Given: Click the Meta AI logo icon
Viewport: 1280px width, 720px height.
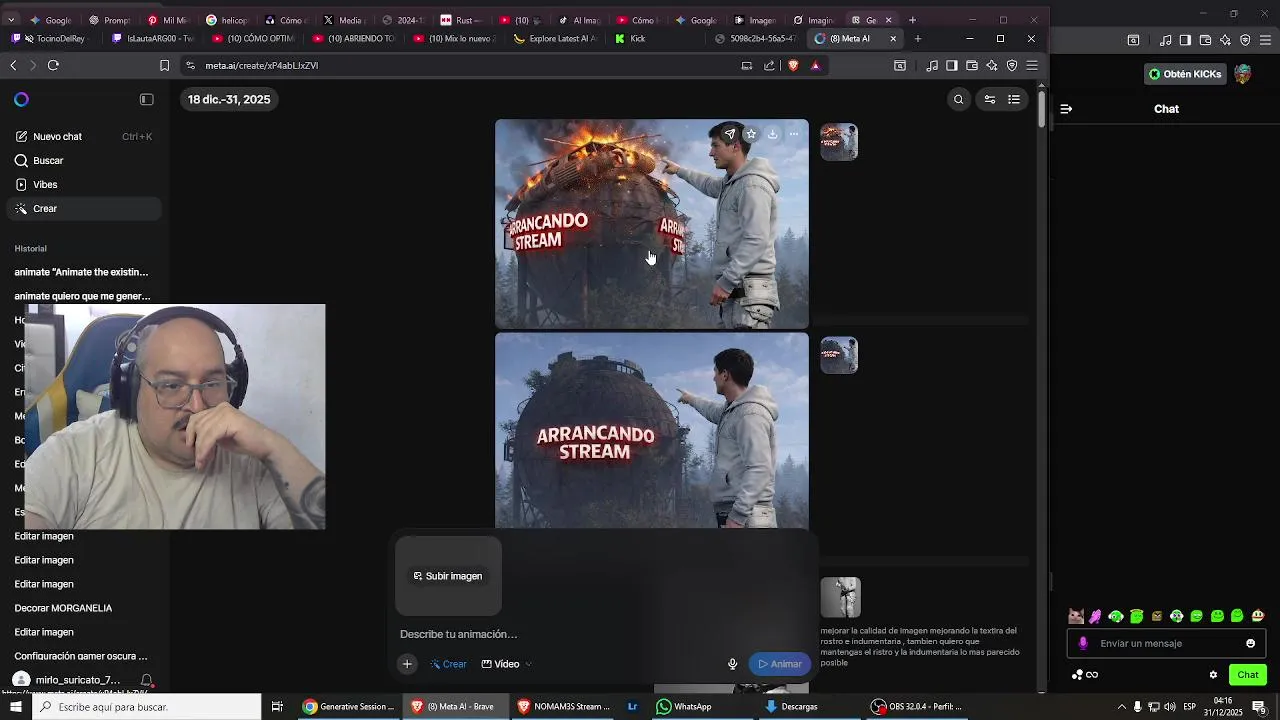Looking at the screenshot, I should pos(21,99).
